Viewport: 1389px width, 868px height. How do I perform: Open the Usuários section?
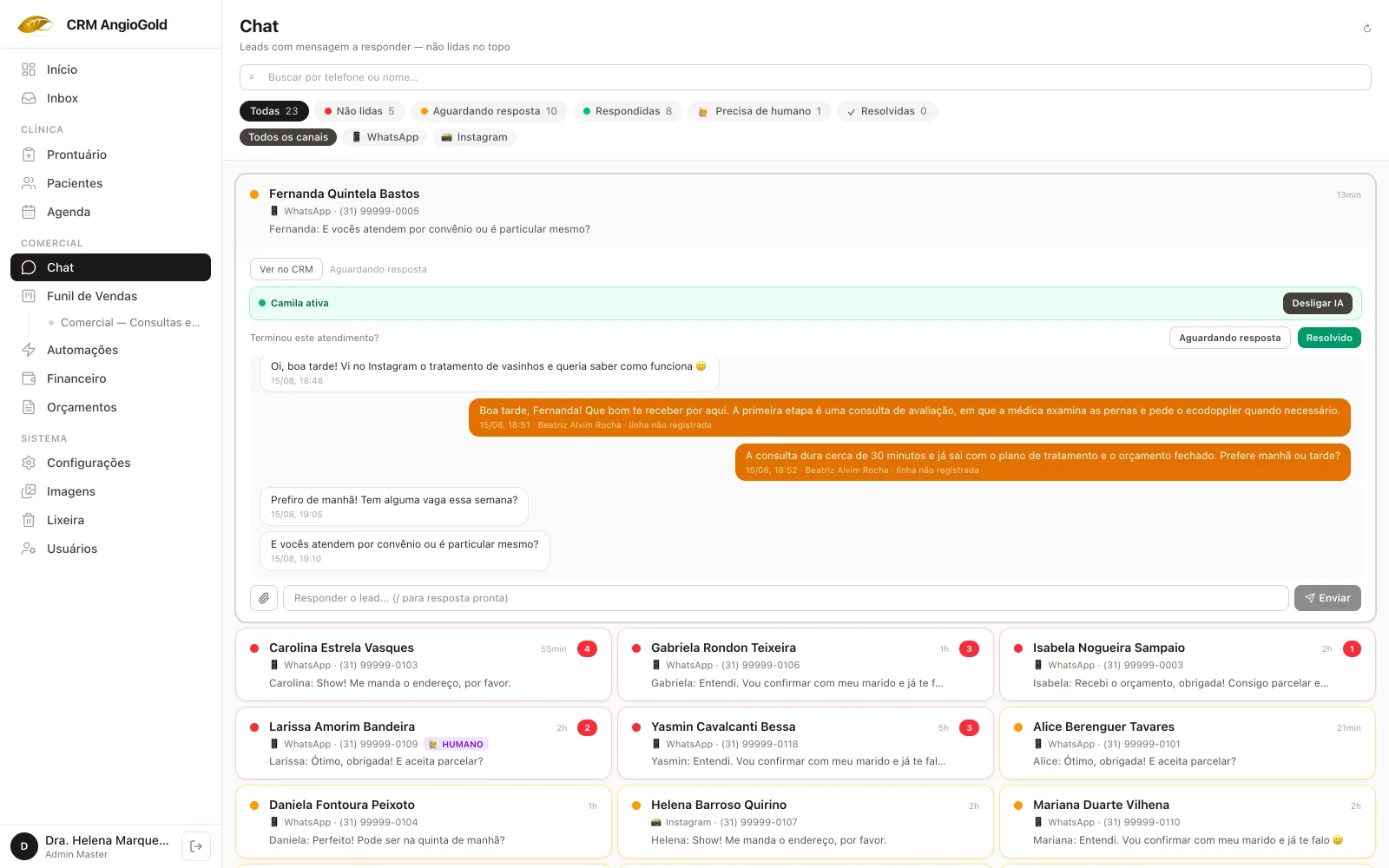tap(110, 549)
